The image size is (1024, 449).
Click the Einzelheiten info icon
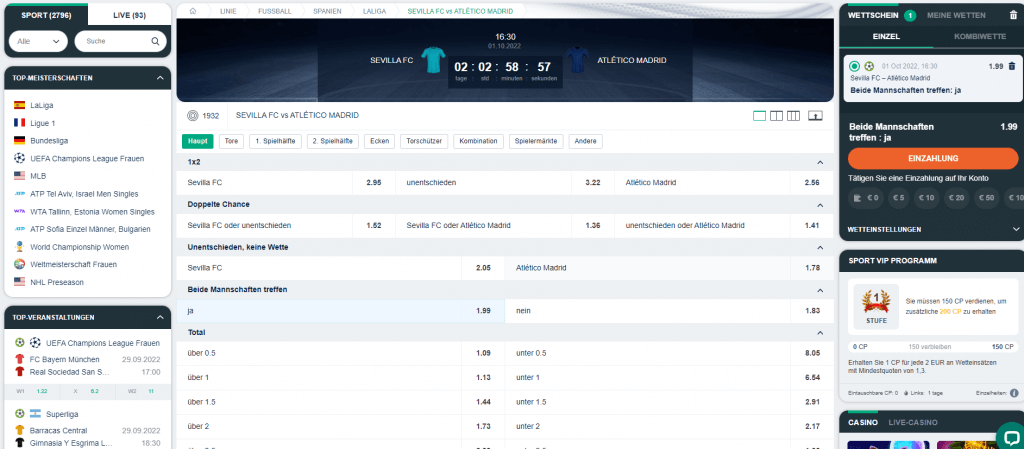coord(1014,393)
